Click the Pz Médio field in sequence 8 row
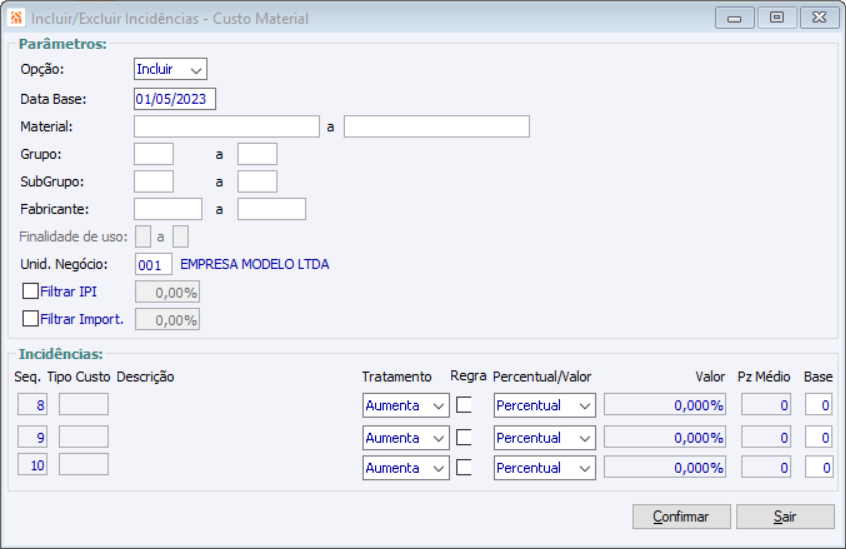Screen dimensions: 846x549 point(766,405)
